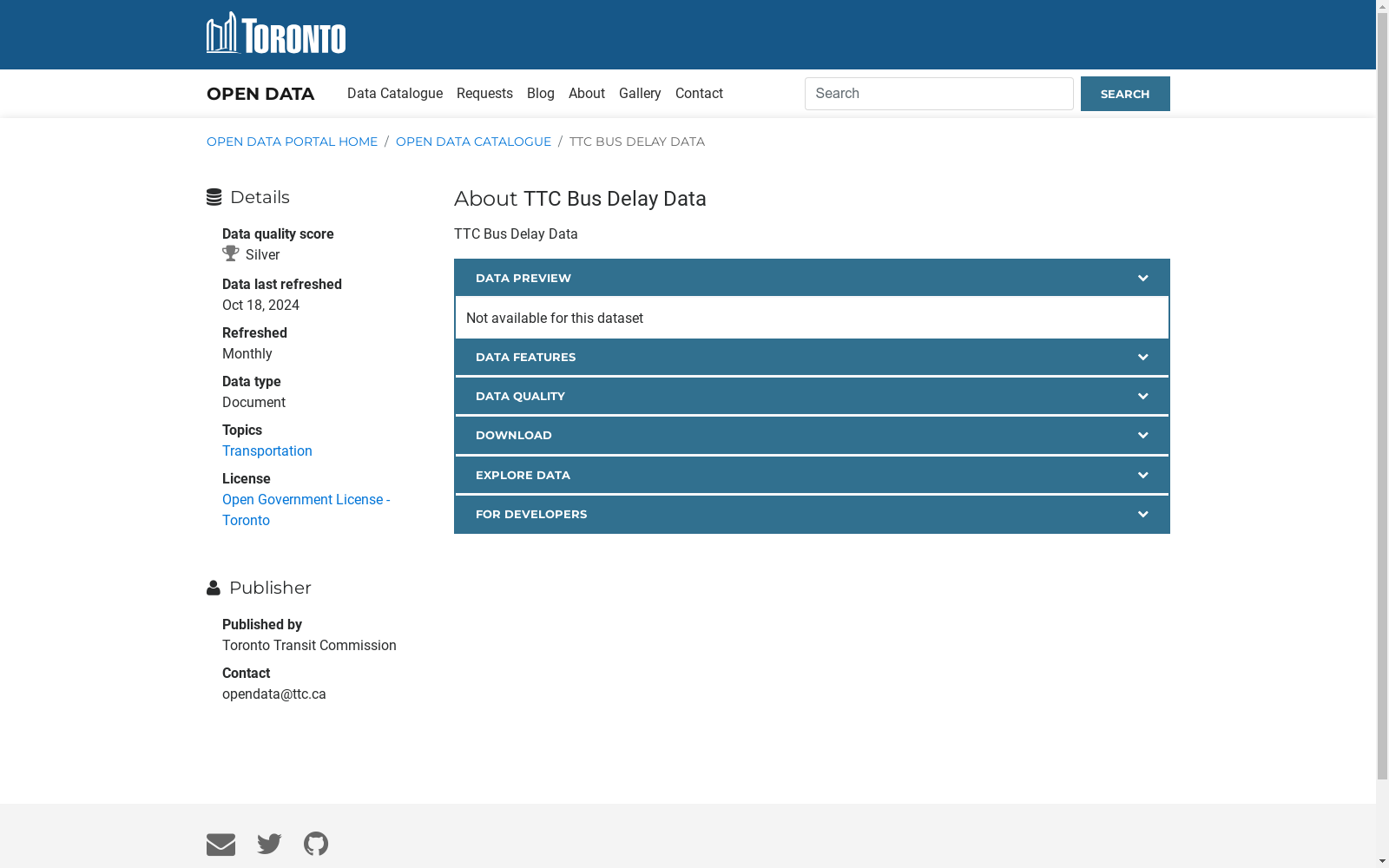The width and height of the screenshot is (1389, 868).
Task: Expand the Explore Data section
Action: click(812, 475)
